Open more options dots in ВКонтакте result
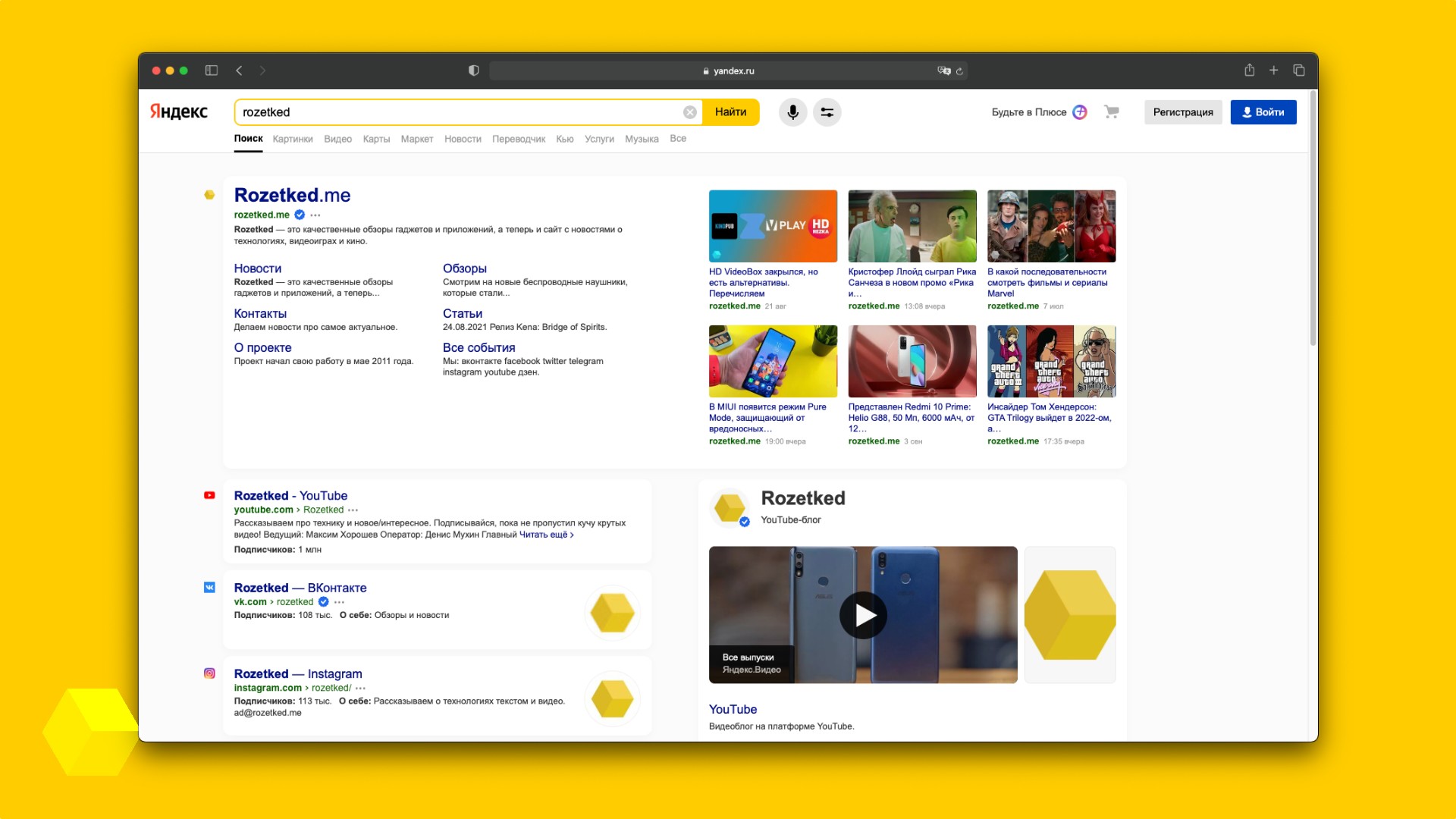Image resolution: width=1456 pixels, height=819 pixels. point(339,602)
